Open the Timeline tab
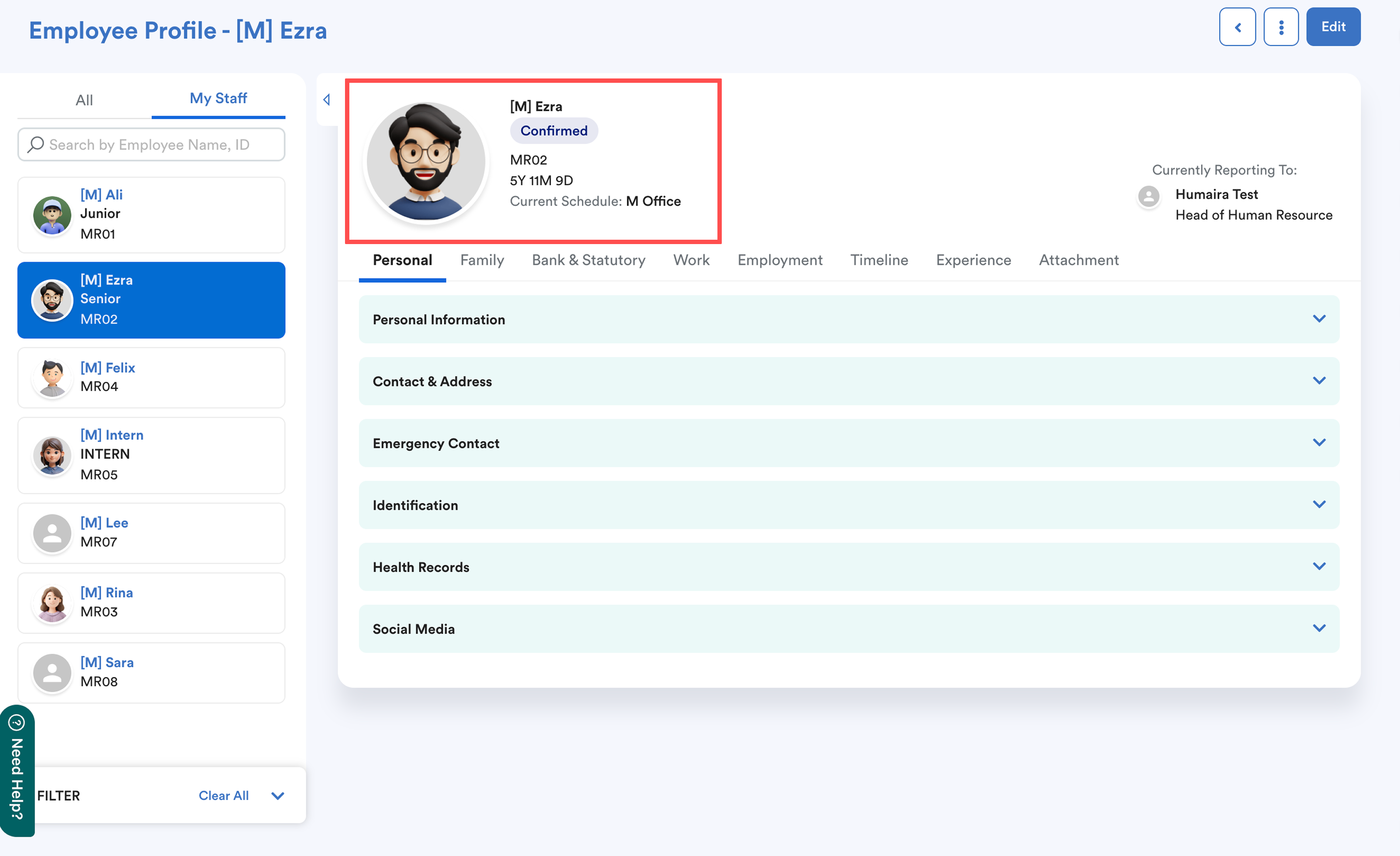Screen dimensions: 1400x856 point(879,260)
